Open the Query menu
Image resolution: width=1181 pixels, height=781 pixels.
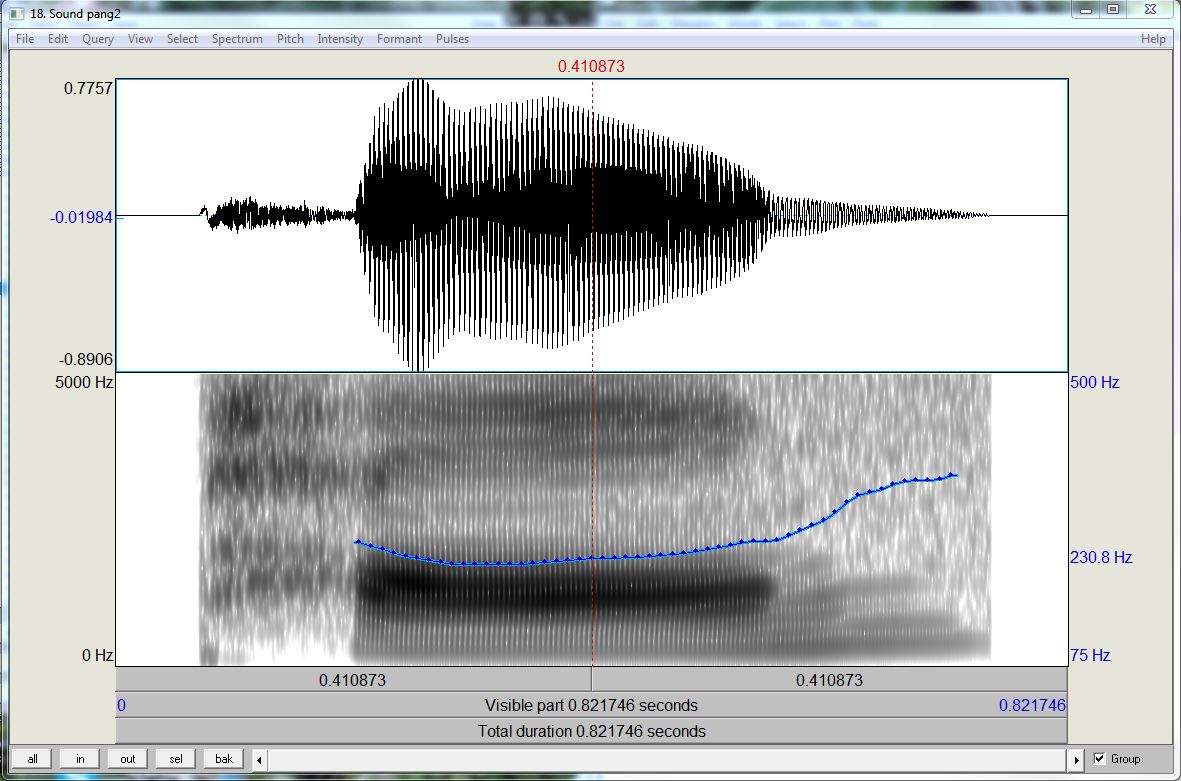98,39
